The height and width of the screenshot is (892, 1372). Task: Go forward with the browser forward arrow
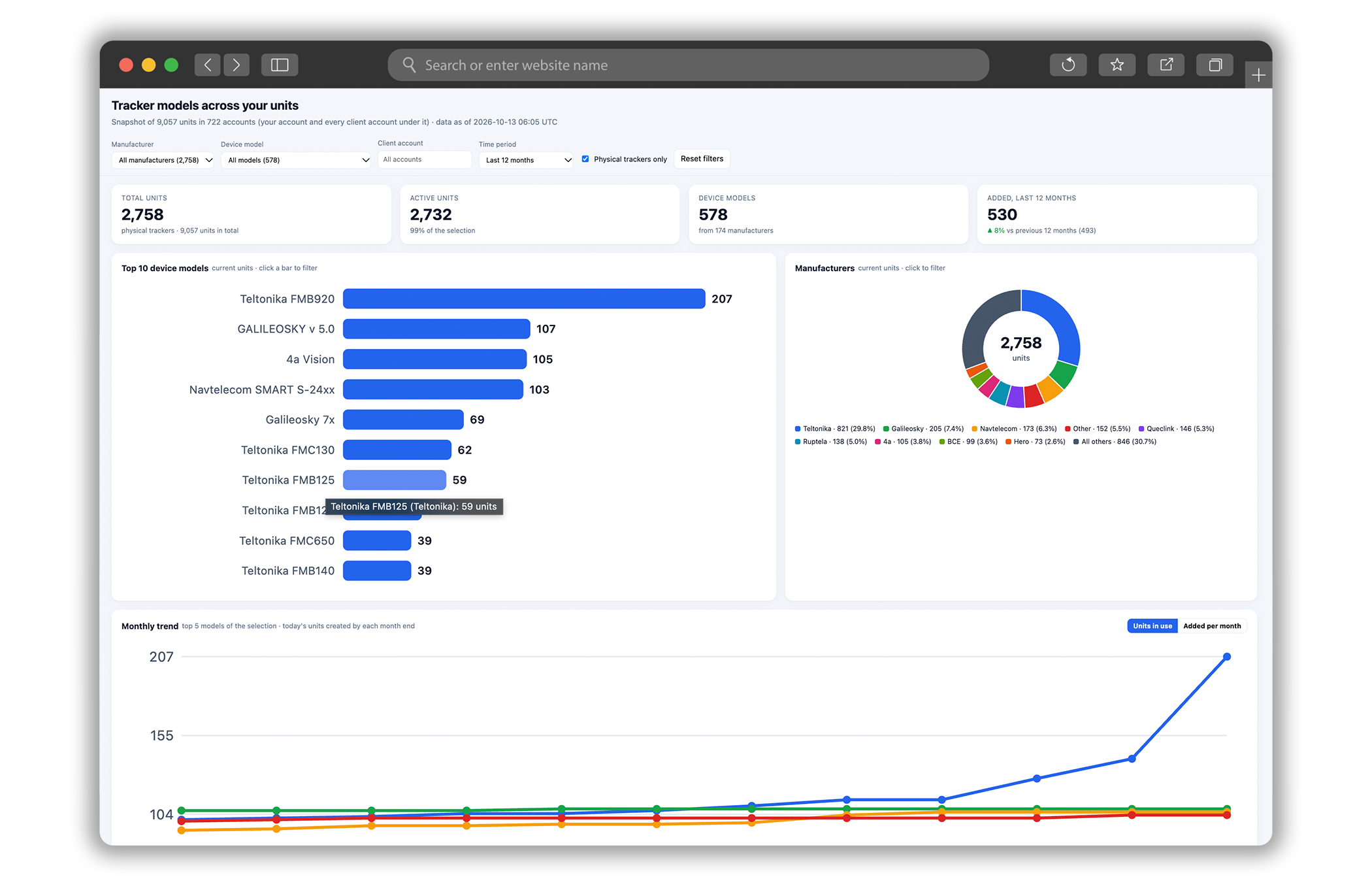[x=237, y=65]
